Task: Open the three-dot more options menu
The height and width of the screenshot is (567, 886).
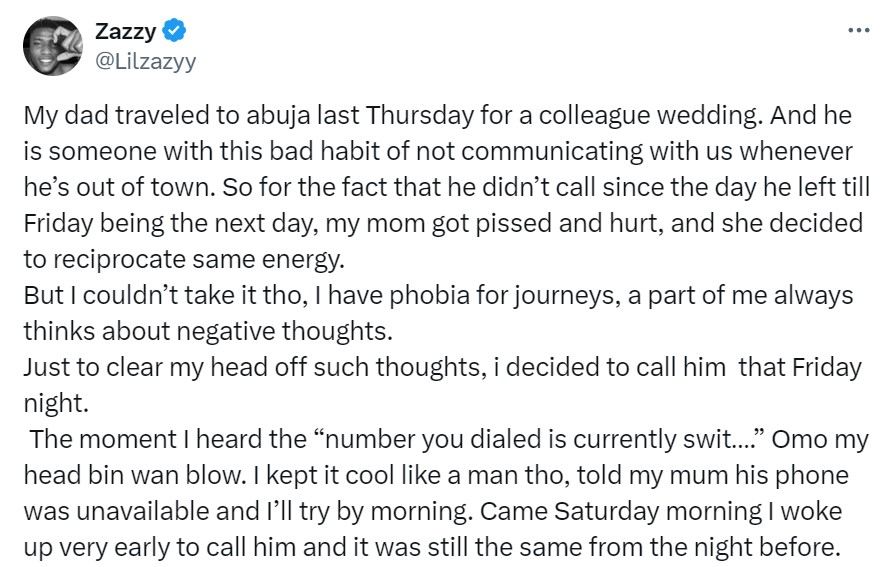Action: pos(857,30)
